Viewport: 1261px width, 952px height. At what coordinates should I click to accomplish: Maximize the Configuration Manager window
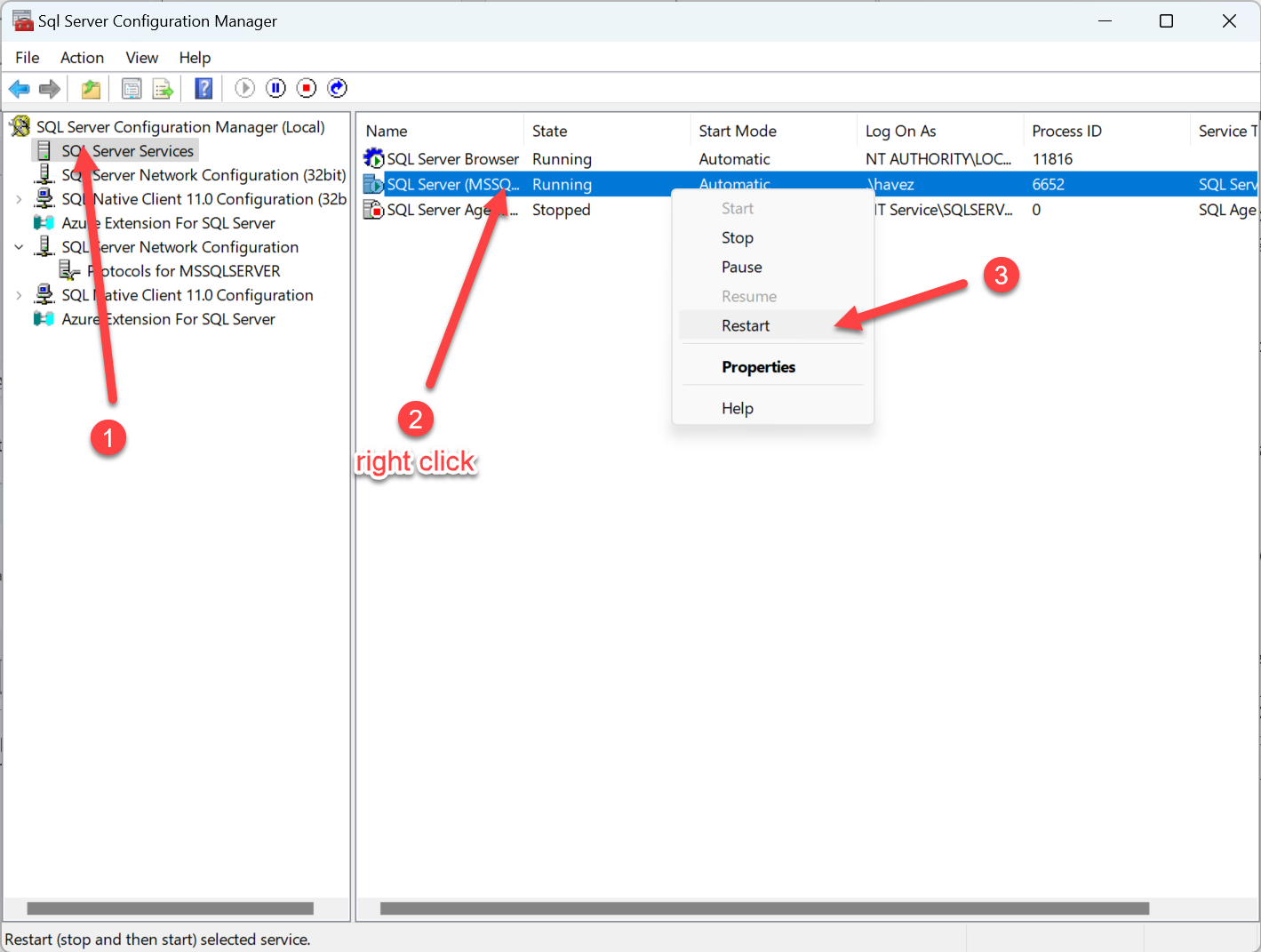pos(1167,21)
